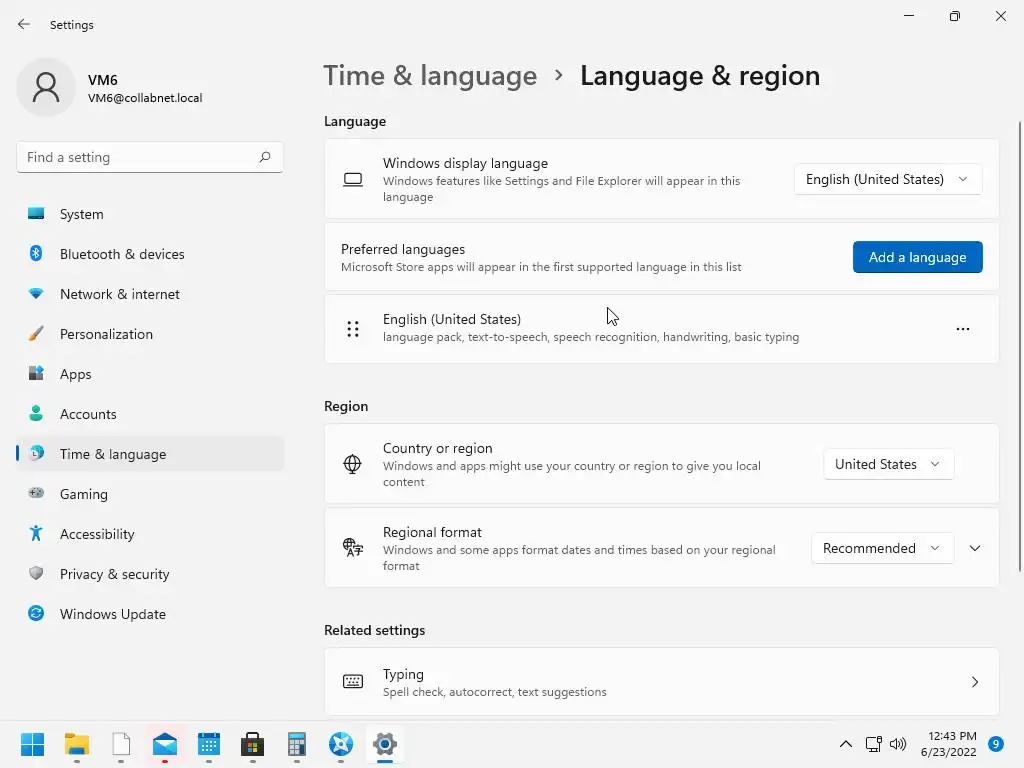
Task: Click the Personalization paintbrush icon
Action: pos(36,334)
